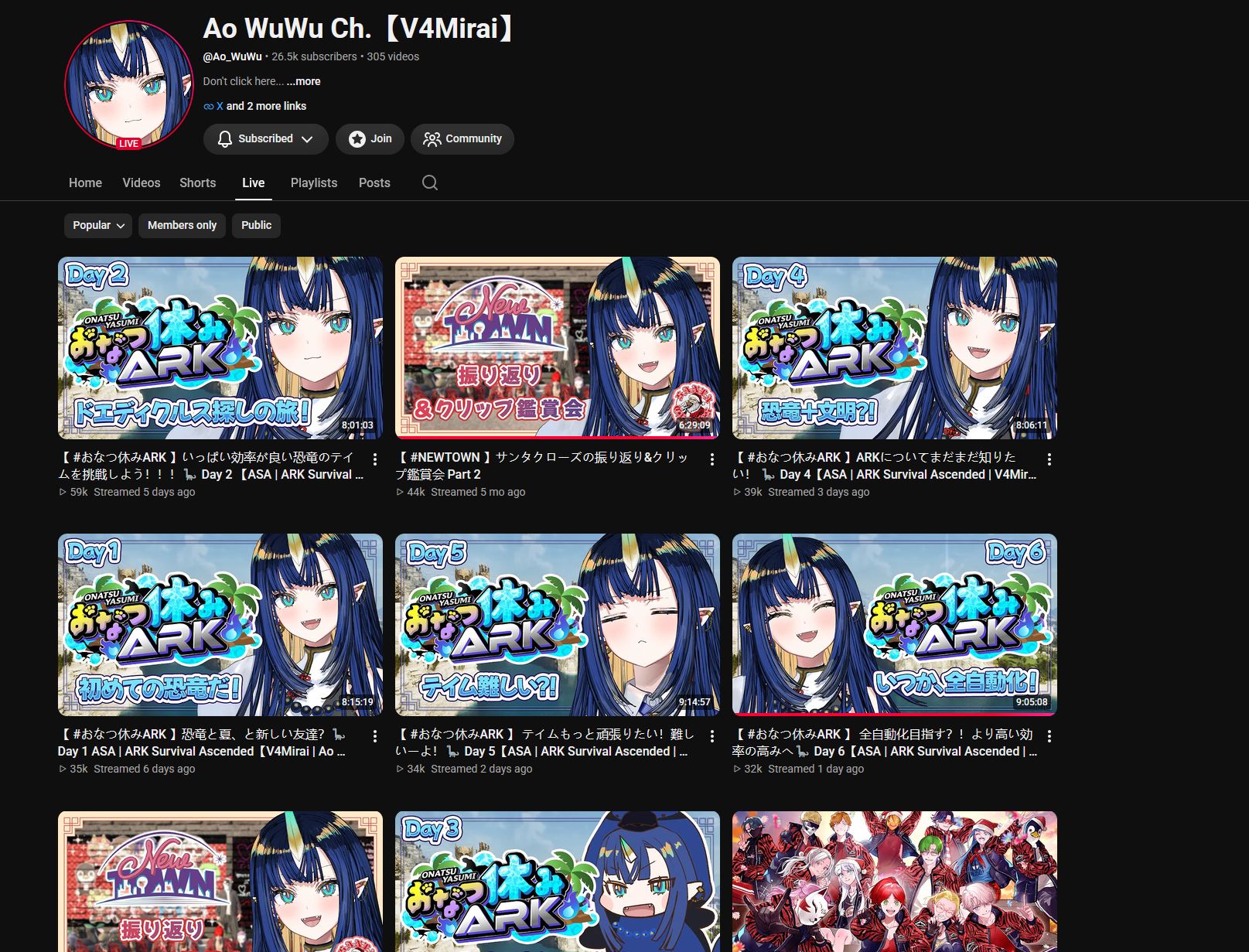Image resolution: width=1249 pixels, height=952 pixels.
Task: Switch to the Posts tab
Action: click(x=374, y=183)
